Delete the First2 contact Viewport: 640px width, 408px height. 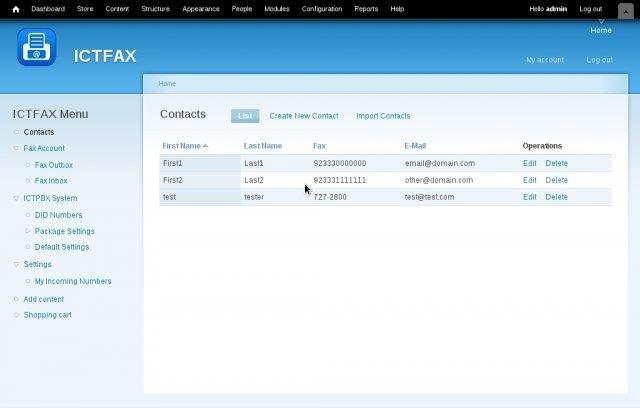pos(556,180)
